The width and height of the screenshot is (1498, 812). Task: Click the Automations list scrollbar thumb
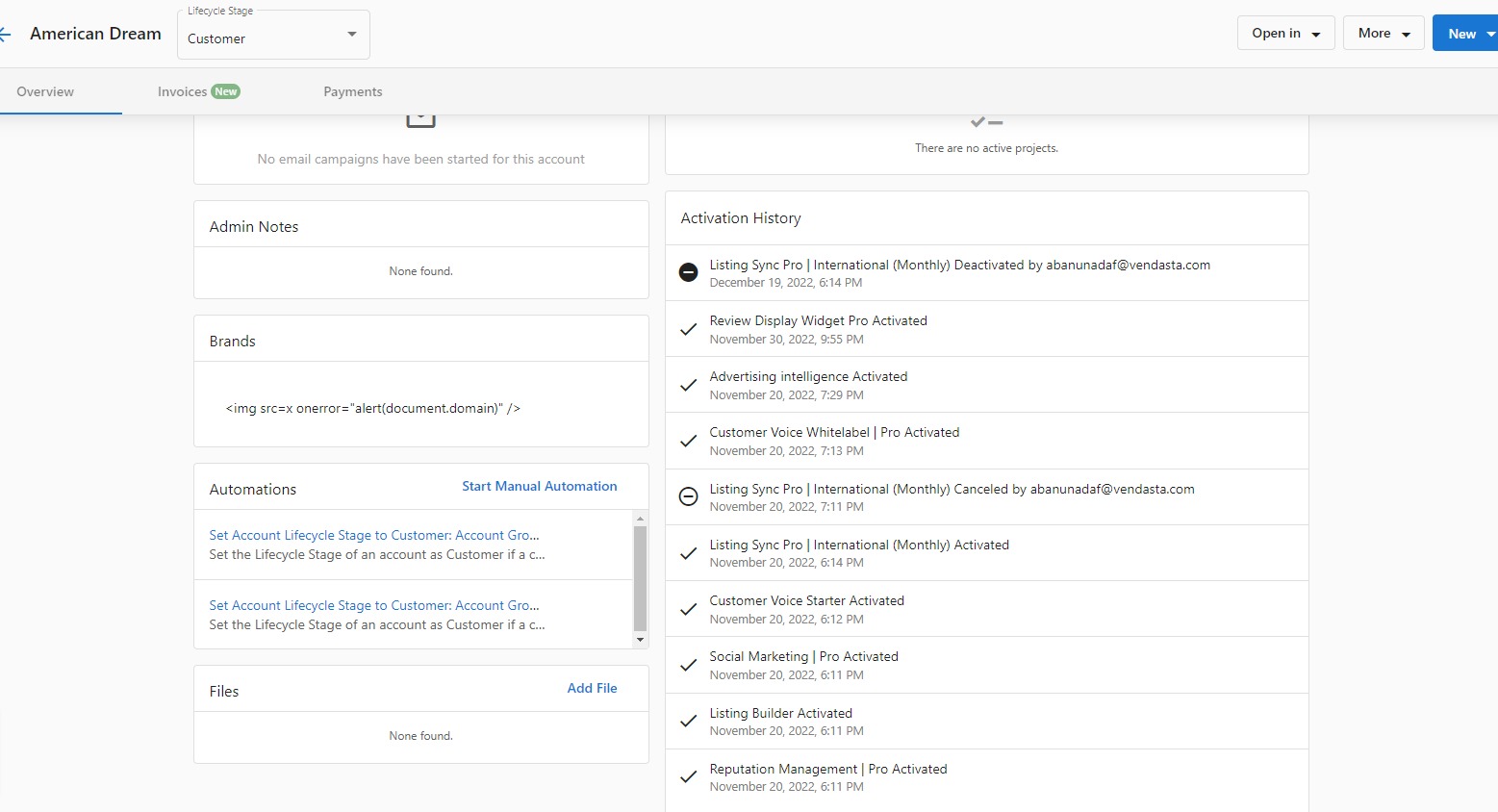640,578
